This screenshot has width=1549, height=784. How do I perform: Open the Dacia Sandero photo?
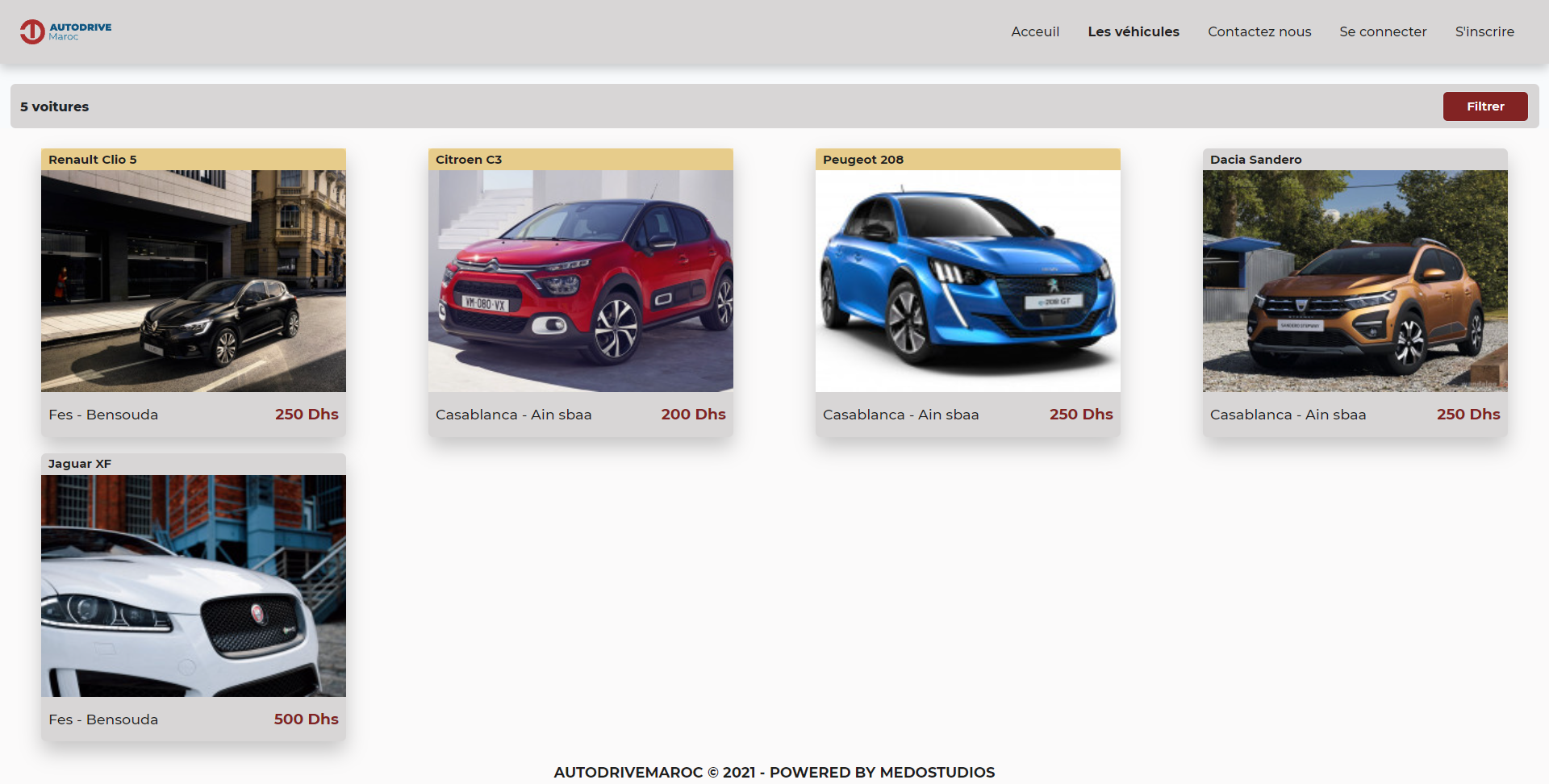(1355, 281)
